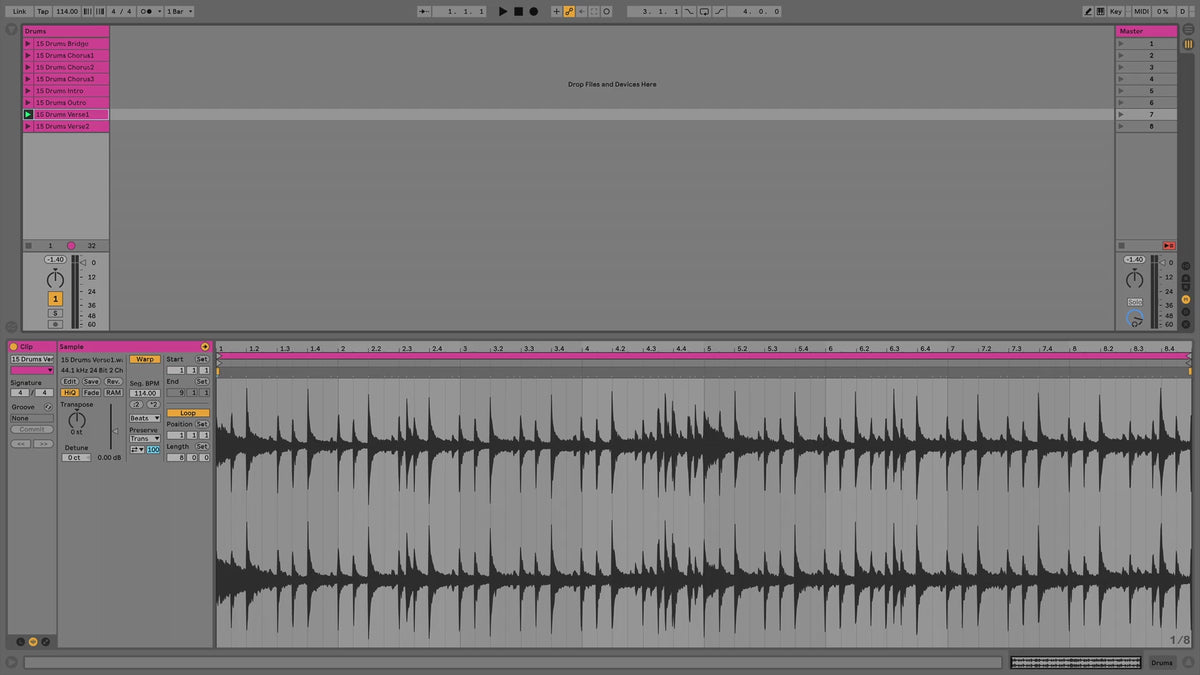Open the Groove Pool icon next to Groove

click(48, 407)
